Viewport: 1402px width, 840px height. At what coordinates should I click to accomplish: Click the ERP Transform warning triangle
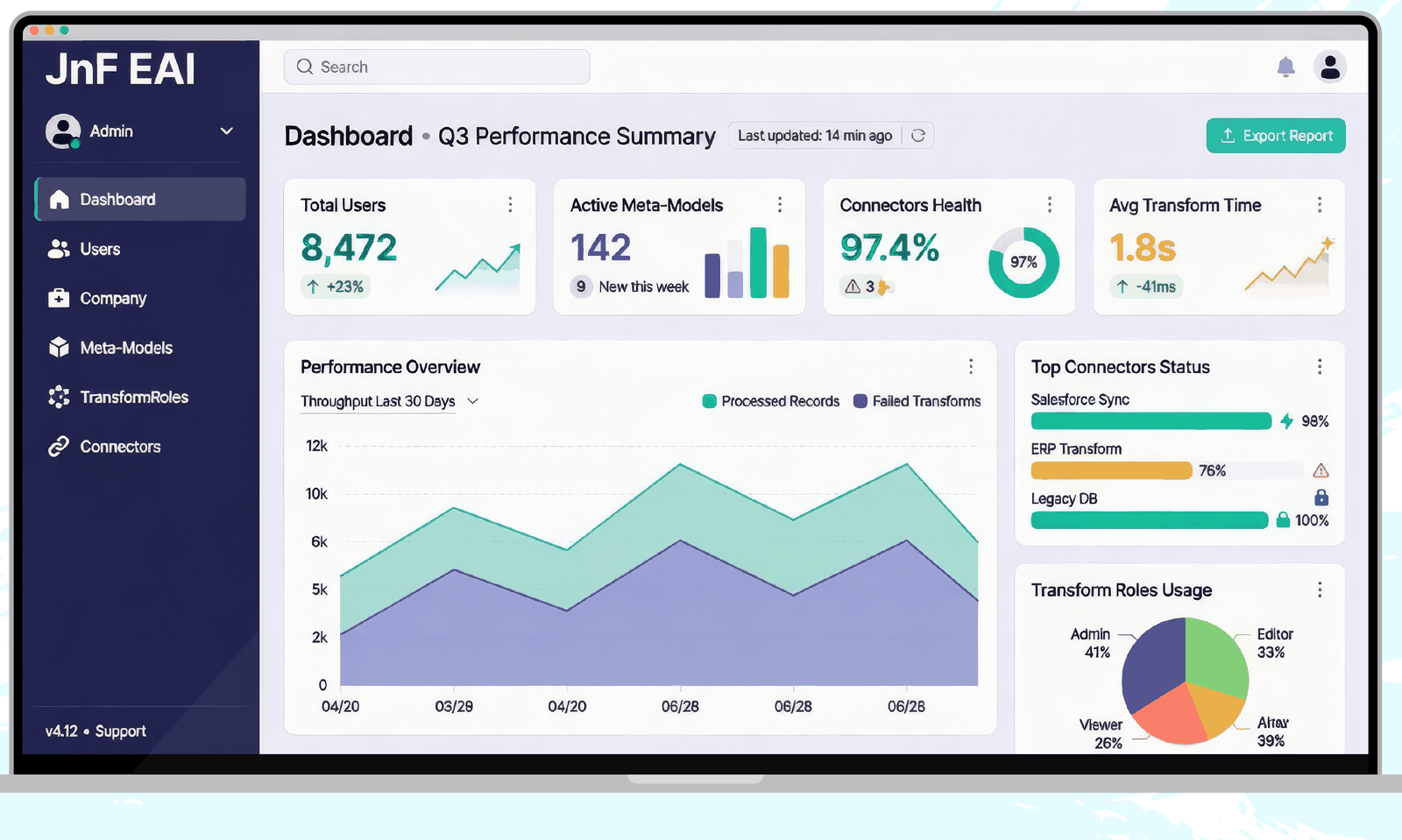pyautogui.click(x=1321, y=470)
